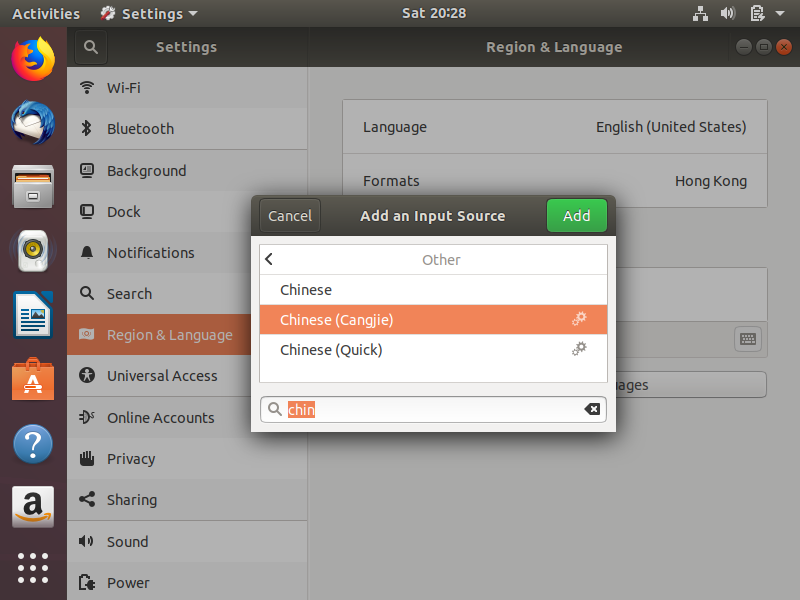800x600 pixels.
Task: Click the Wi-Fi signal icon in sidebar
Action: click(x=87, y=87)
